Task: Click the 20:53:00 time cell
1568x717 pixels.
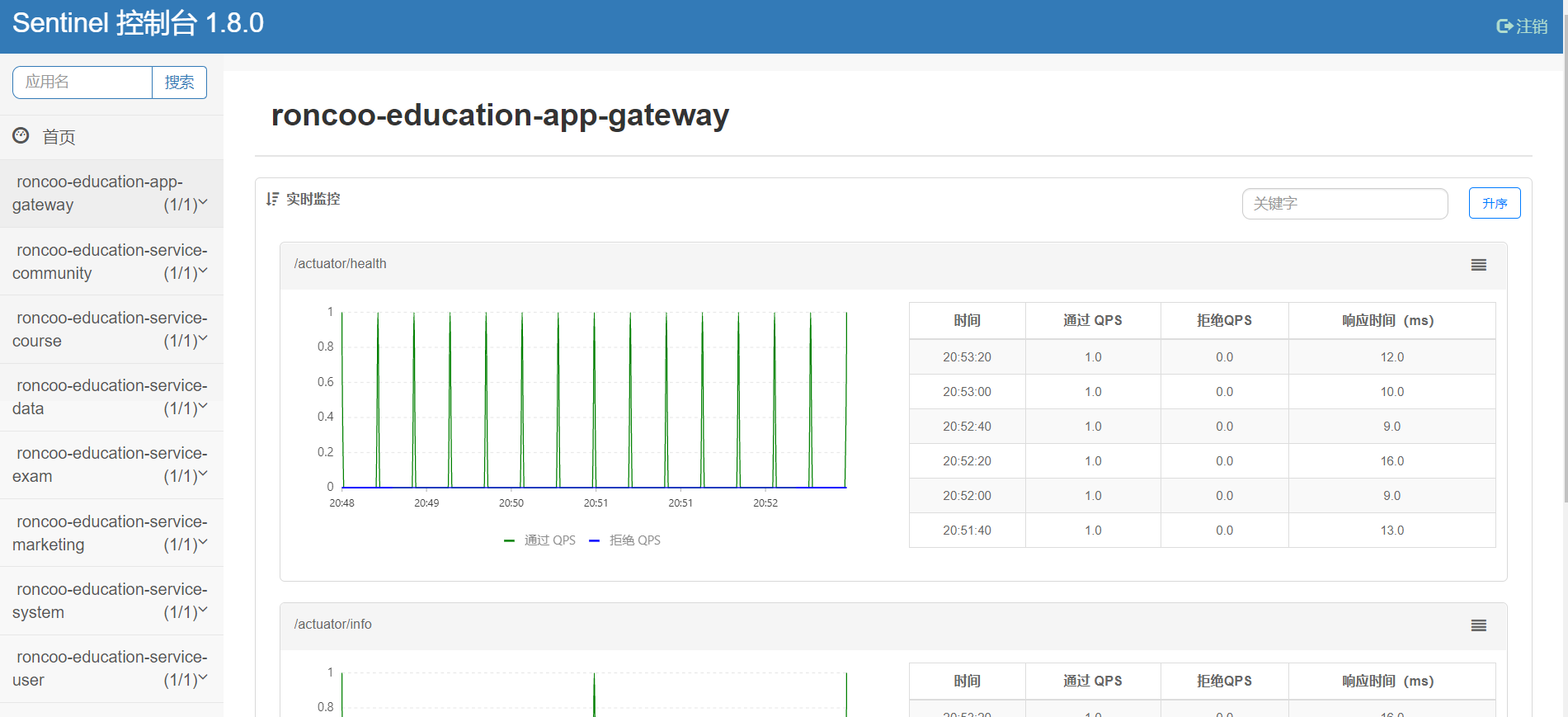Action: [x=967, y=392]
